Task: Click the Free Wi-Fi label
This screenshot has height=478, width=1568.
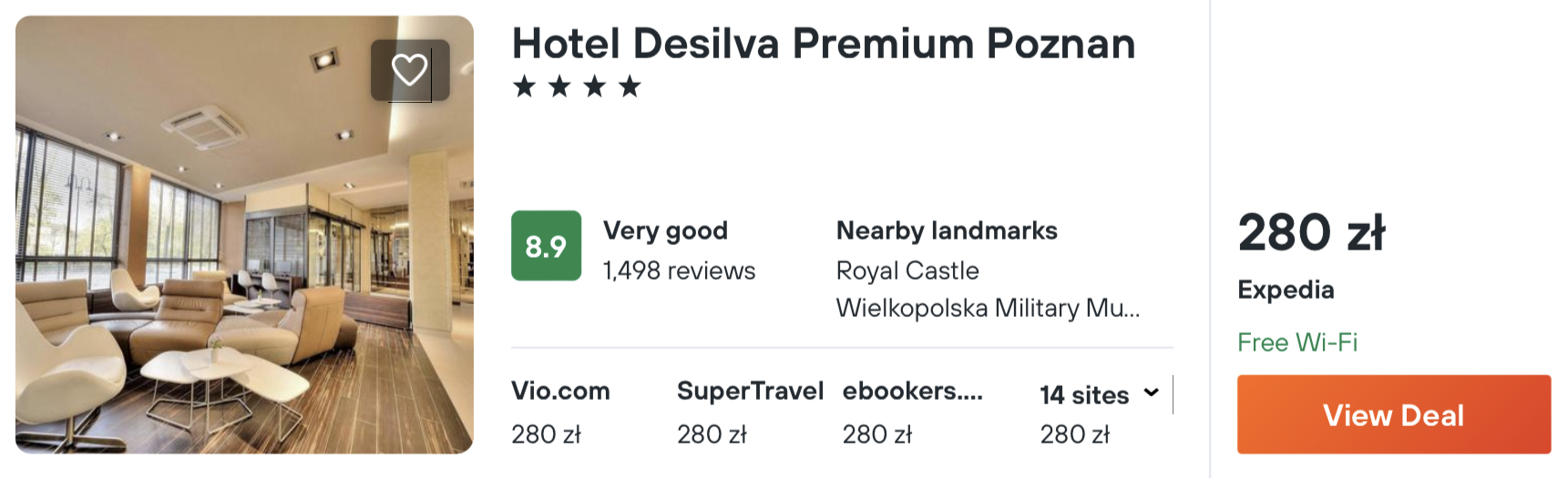Action: coord(1297,342)
